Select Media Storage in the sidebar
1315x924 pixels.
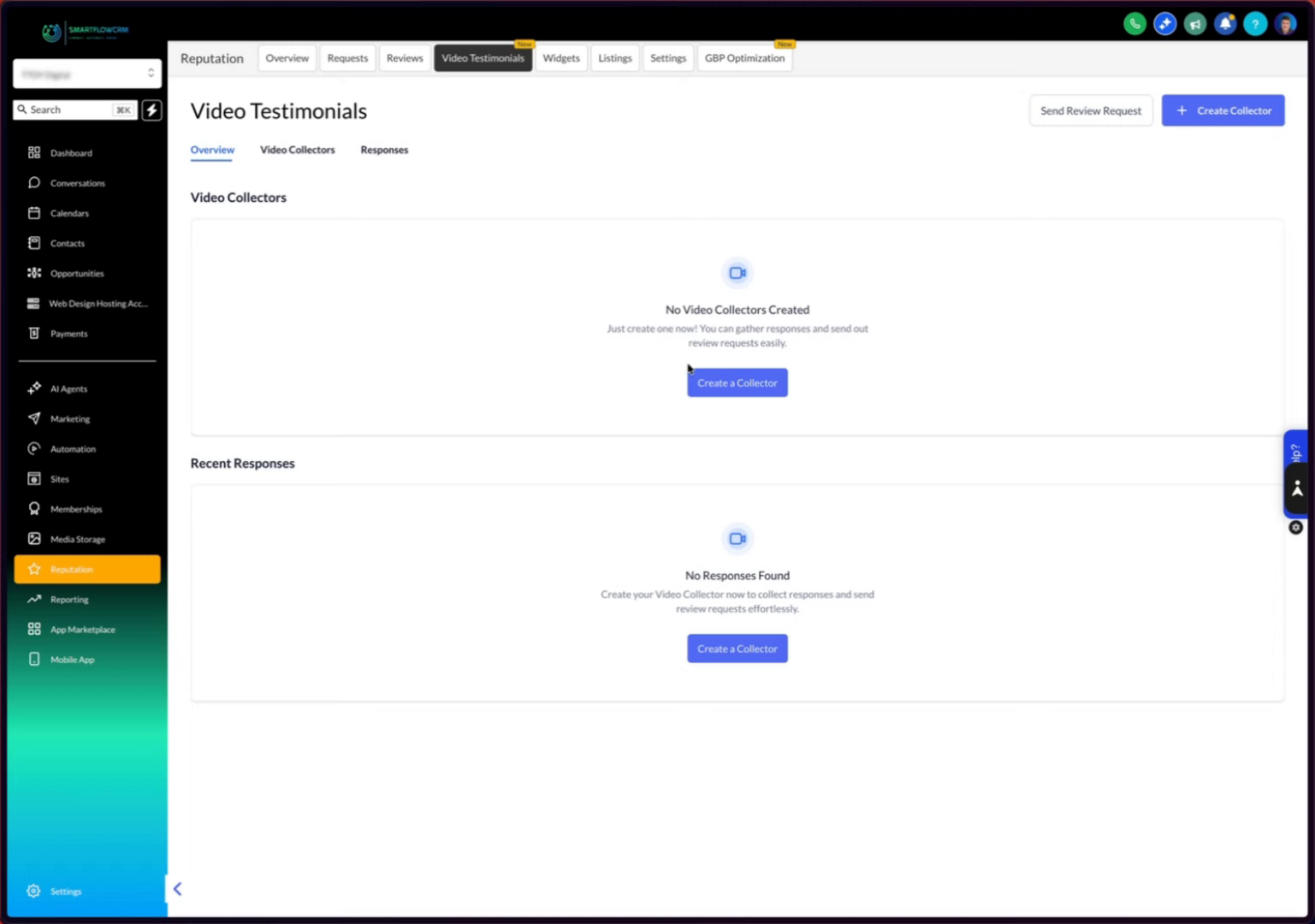tap(86, 539)
